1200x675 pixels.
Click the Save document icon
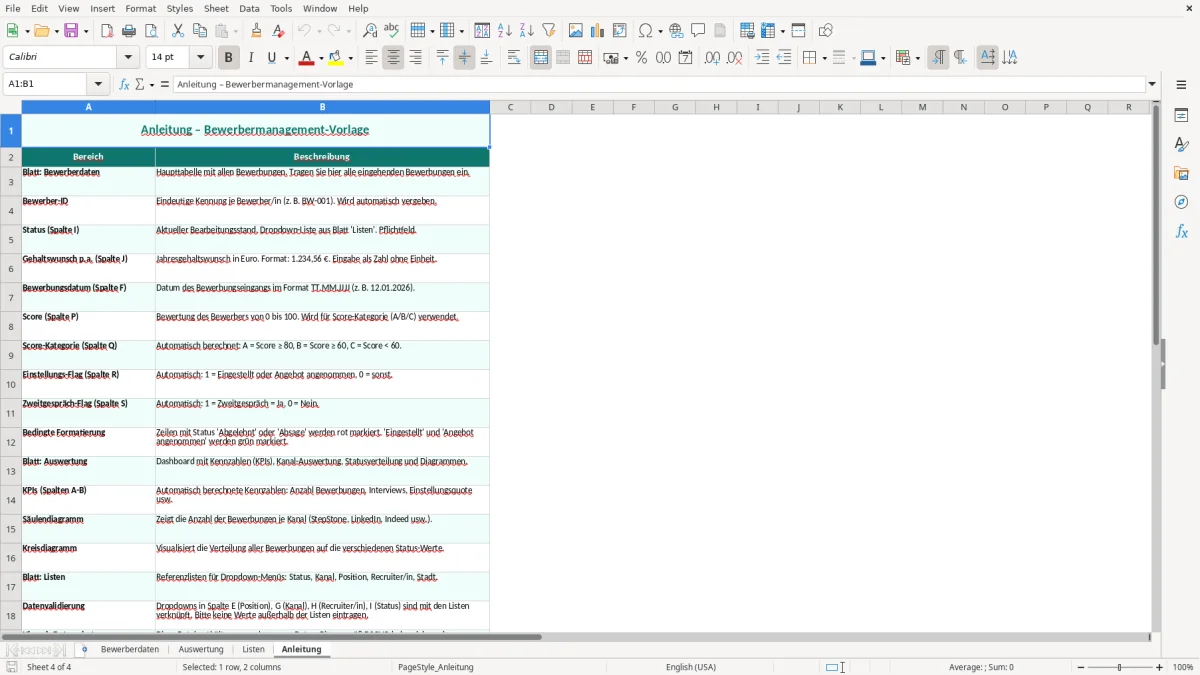pos(71,31)
